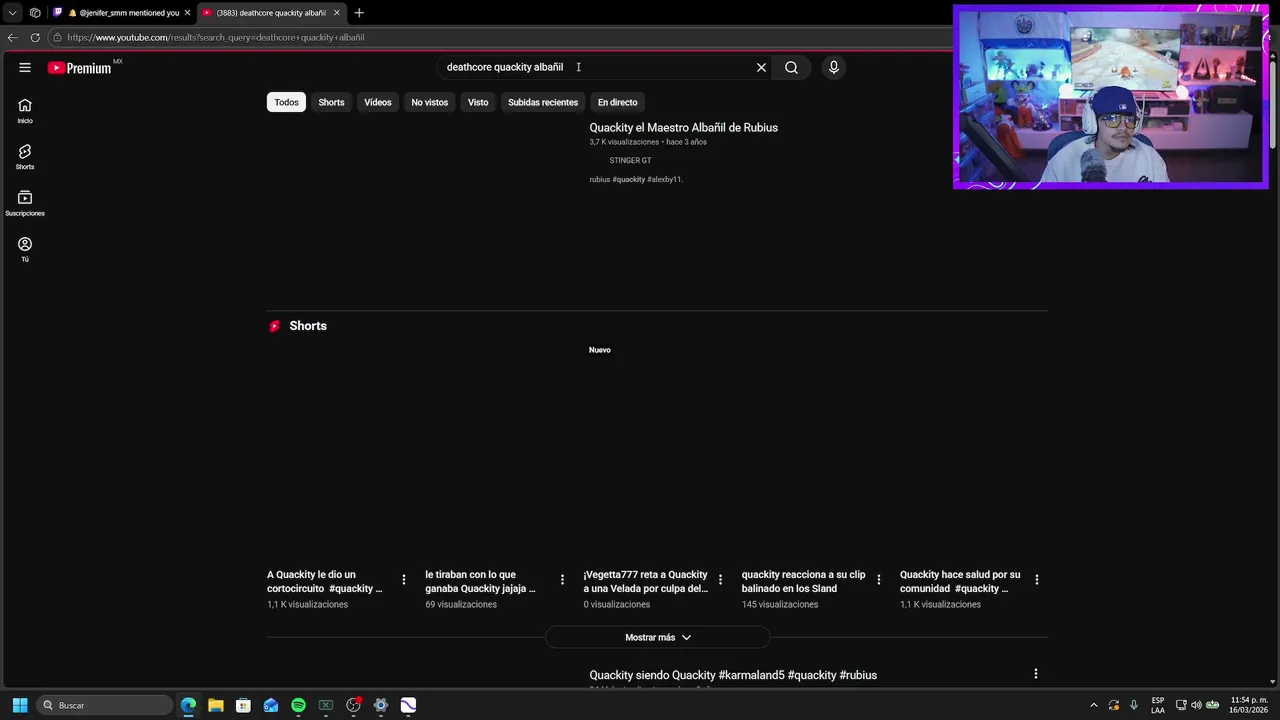Screen dimensions: 1280x720
Task: Open options for cortocircuito short
Action: click(x=404, y=579)
